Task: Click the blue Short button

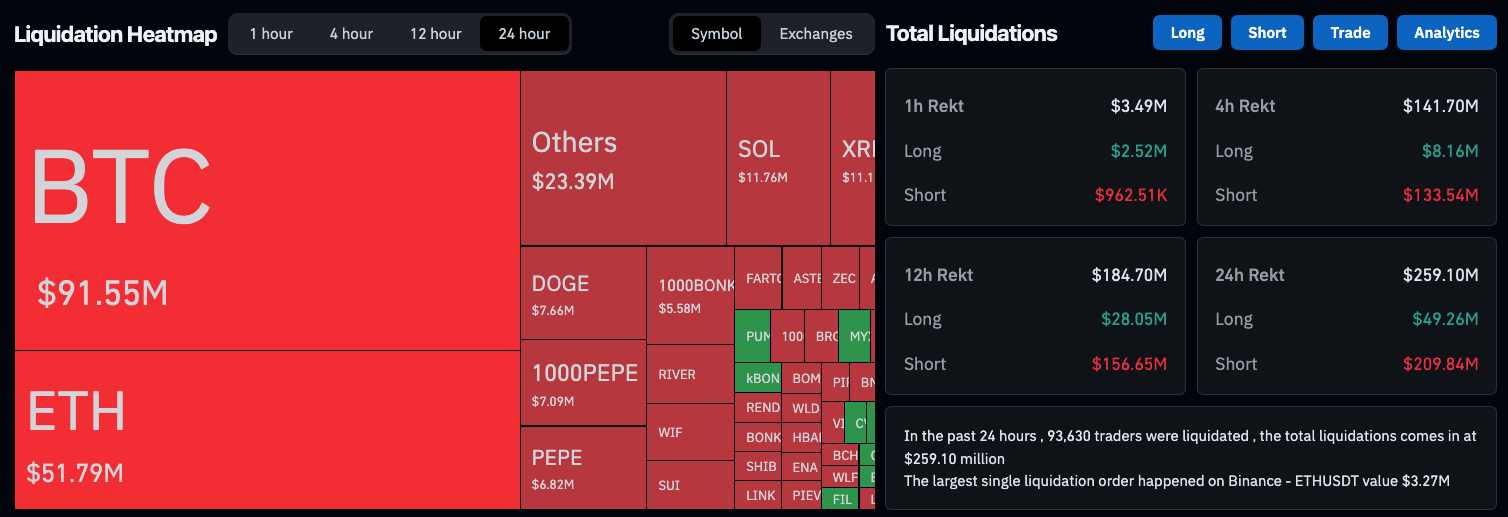Action: coord(1267,33)
